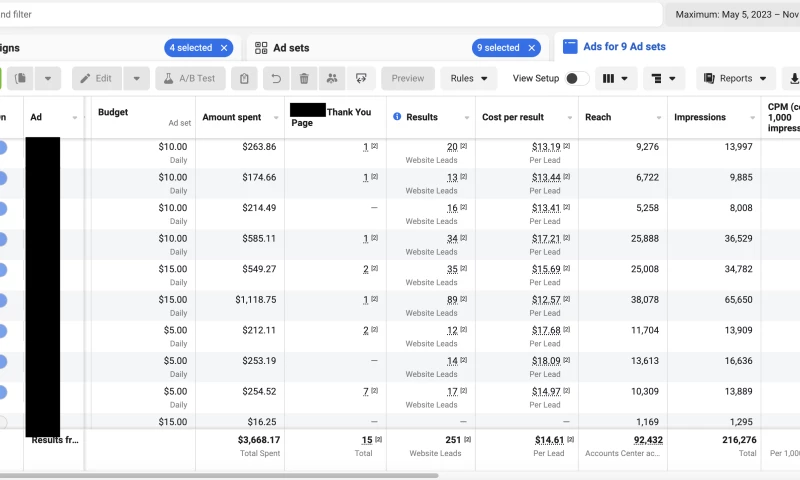Click the $12.57 cost per lead value

546,300
